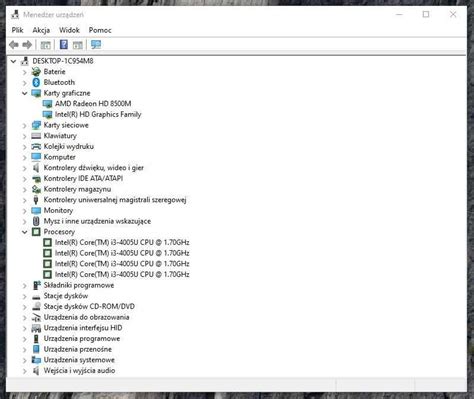Open the Pomoc menu
474x399 pixels.
(100, 30)
